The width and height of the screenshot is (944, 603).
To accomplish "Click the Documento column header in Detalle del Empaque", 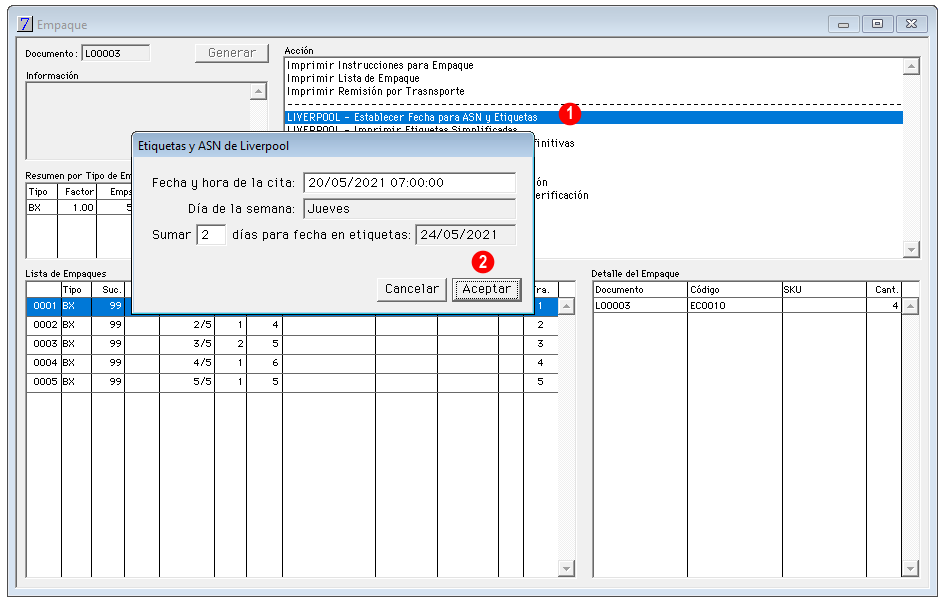I will pos(640,289).
